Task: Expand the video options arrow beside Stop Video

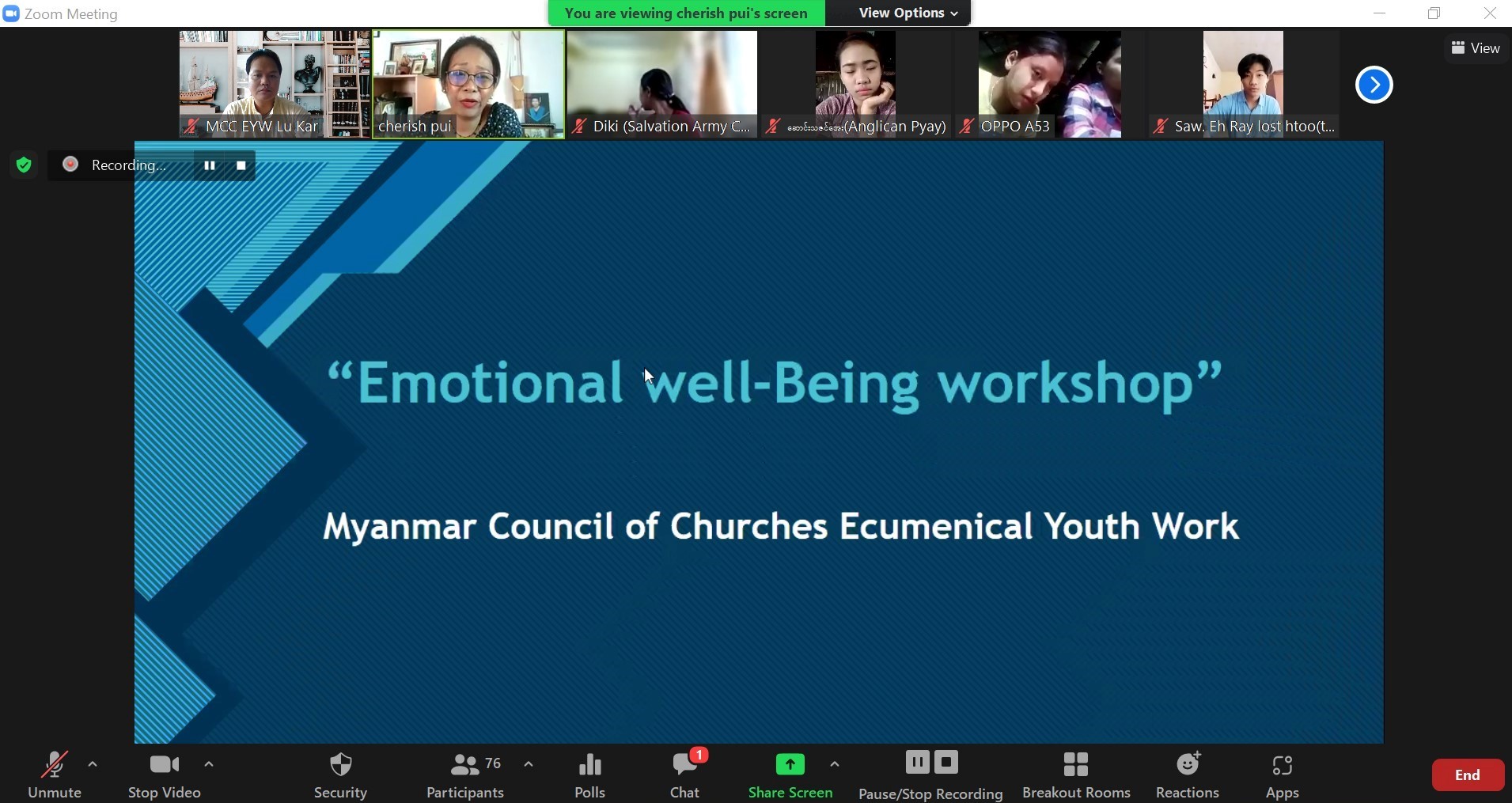Action: click(209, 764)
